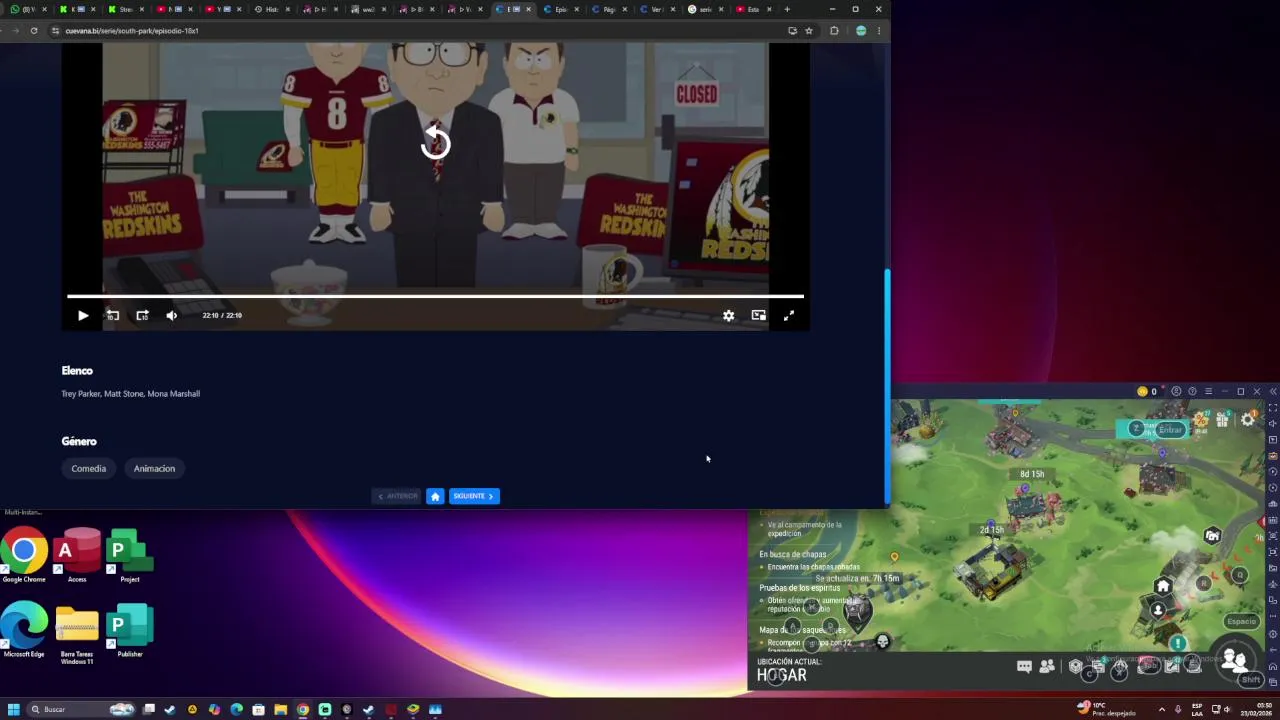The height and width of the screenshot is (720, 1280).
Task: Click the browser page scrollbar thumb
Action: (x=887, y=385)
